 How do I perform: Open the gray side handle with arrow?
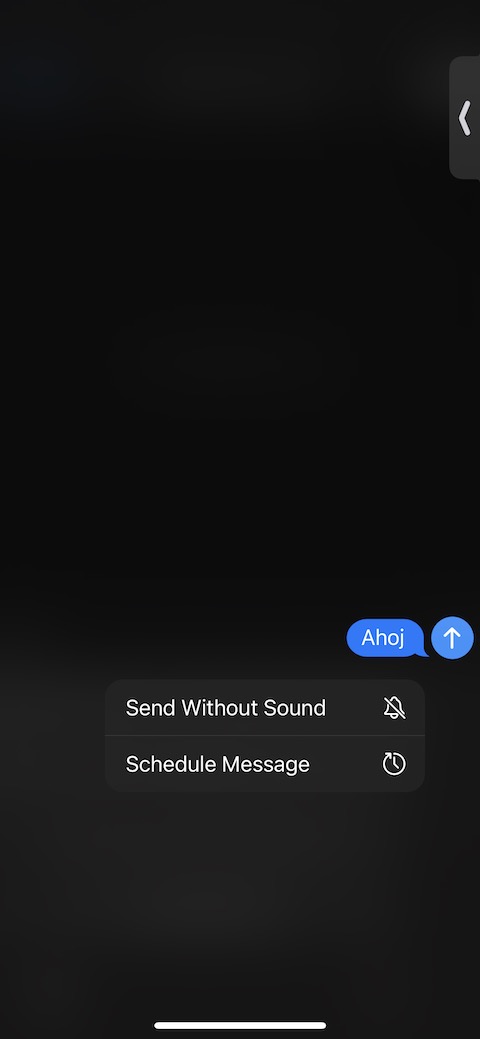tap(465, 118)
